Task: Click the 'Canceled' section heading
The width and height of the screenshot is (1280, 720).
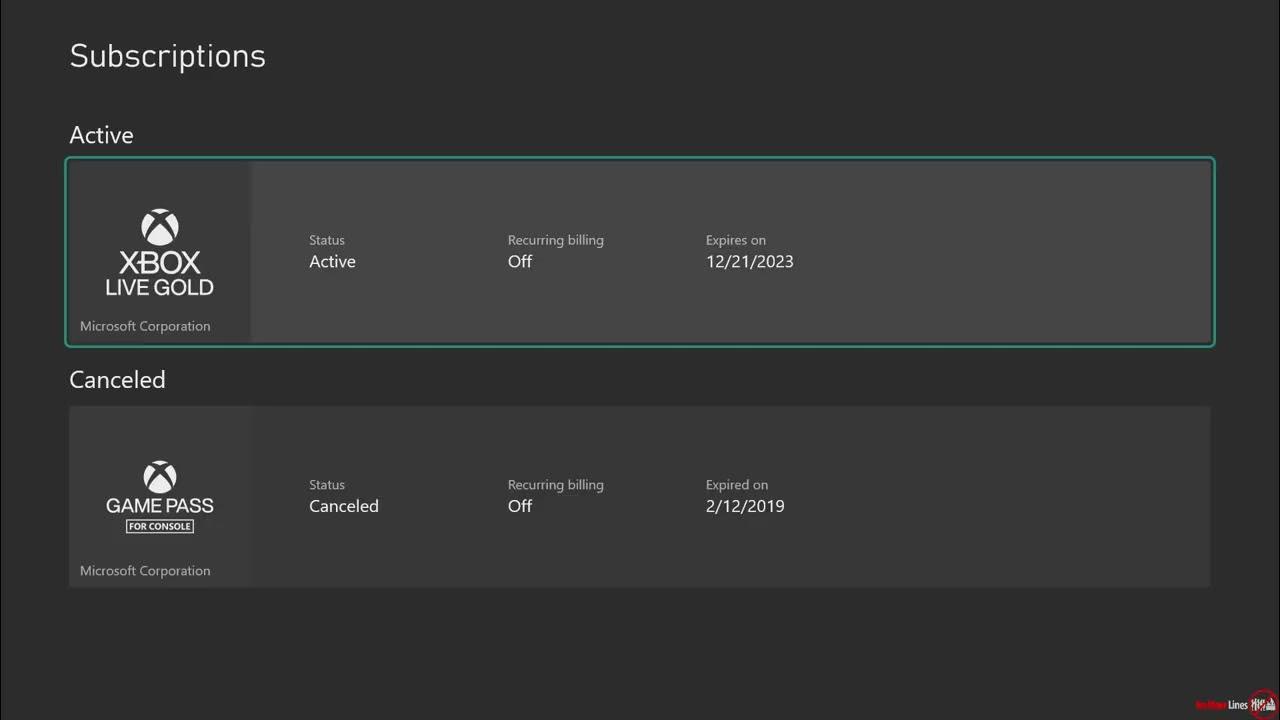Action: click(117, 380)
